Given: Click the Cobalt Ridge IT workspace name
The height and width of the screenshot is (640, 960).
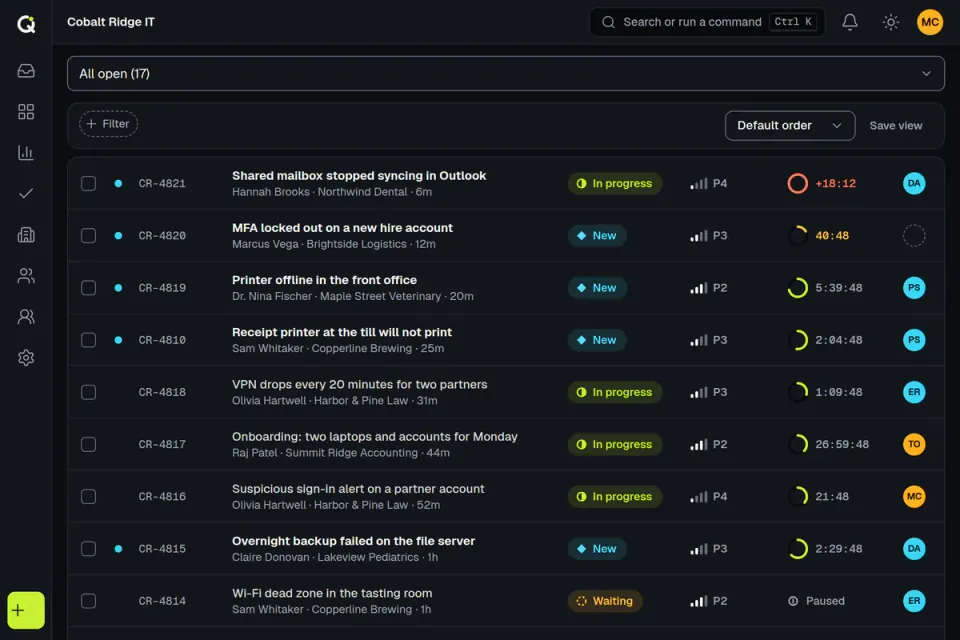Looking at the screenshot, I should (111, 22).
